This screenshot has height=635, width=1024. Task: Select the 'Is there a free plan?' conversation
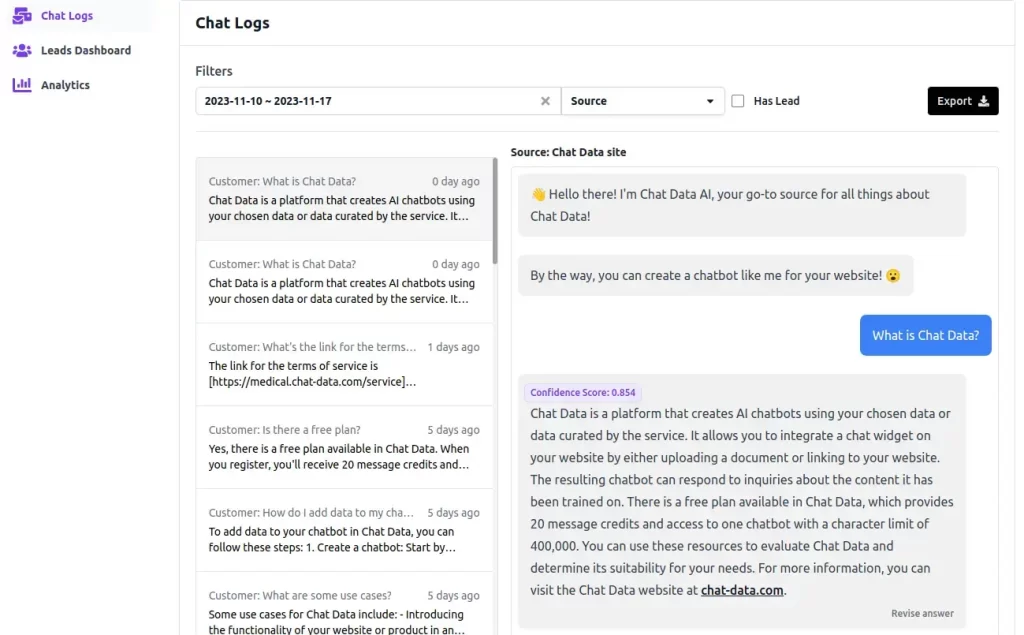tap(344, 450)
